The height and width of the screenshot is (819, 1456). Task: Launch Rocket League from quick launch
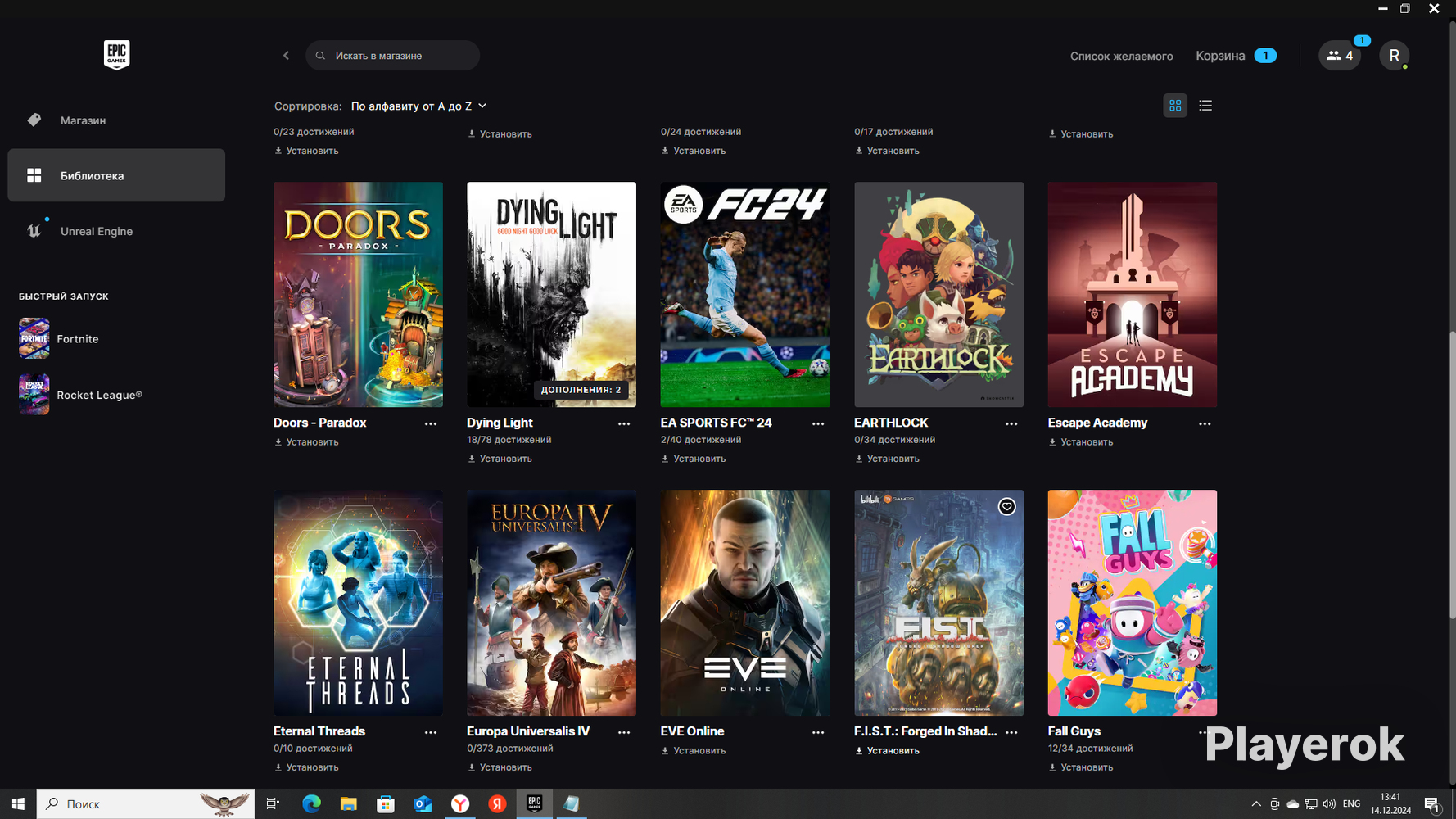click(x=80, y=395)
